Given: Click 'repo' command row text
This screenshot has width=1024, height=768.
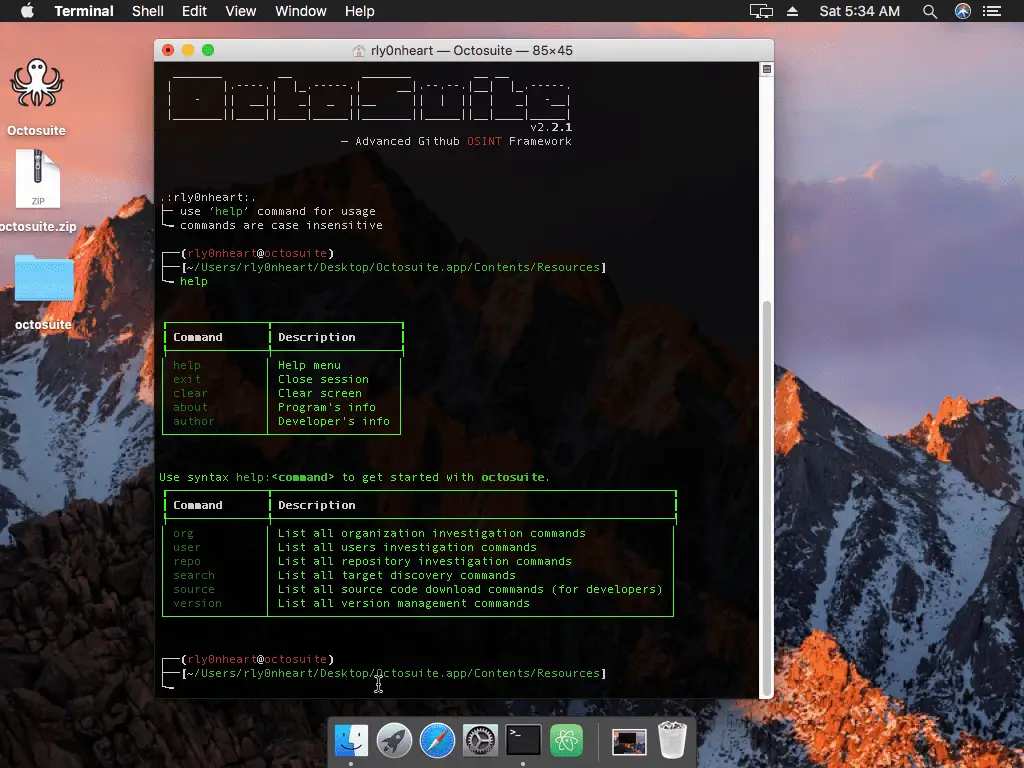Looking at the screenshot, I should click(187, 562).
